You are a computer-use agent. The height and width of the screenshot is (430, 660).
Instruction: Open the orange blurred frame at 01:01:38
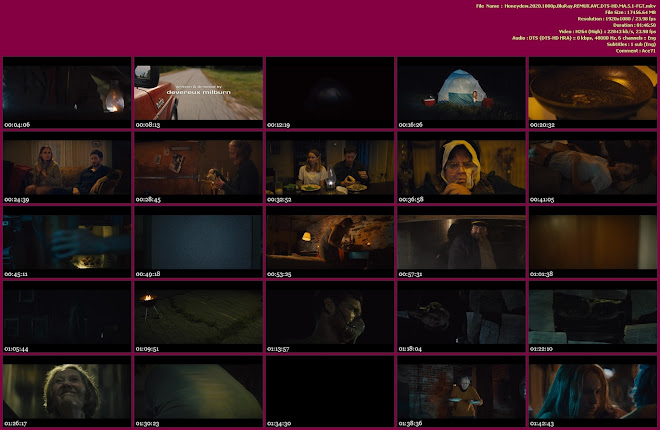[593, 242]
